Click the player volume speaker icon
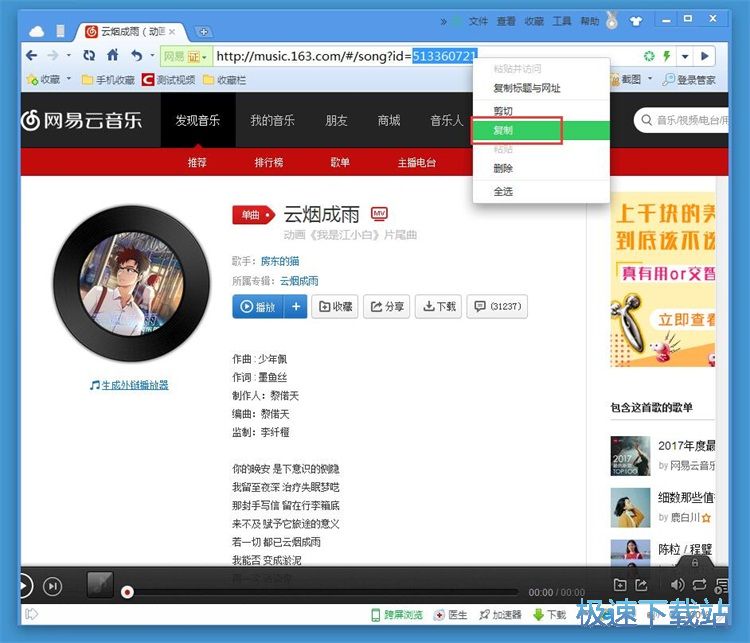The image size is (750, 643). [677, 585]
